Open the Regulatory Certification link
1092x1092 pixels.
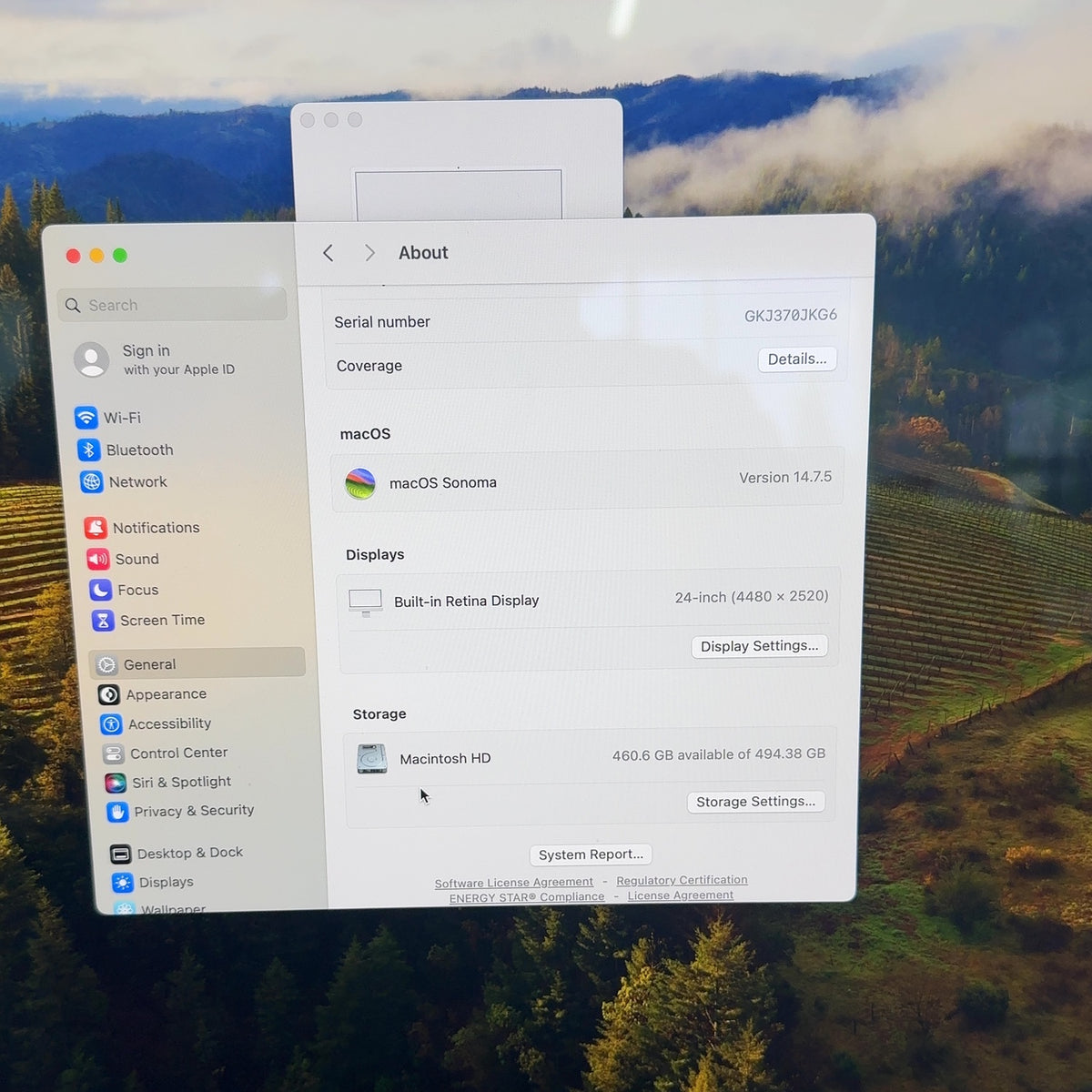click(x=682, y=880)
